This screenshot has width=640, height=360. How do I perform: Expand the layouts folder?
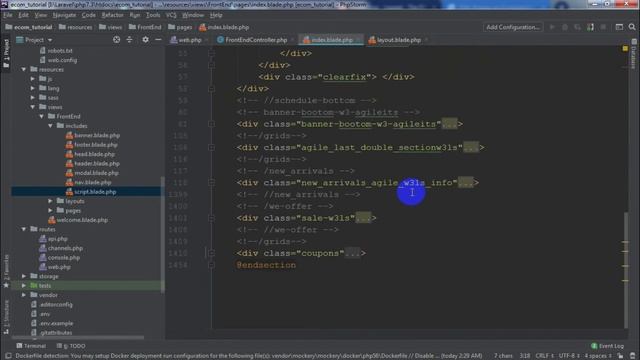click(51, 201)
